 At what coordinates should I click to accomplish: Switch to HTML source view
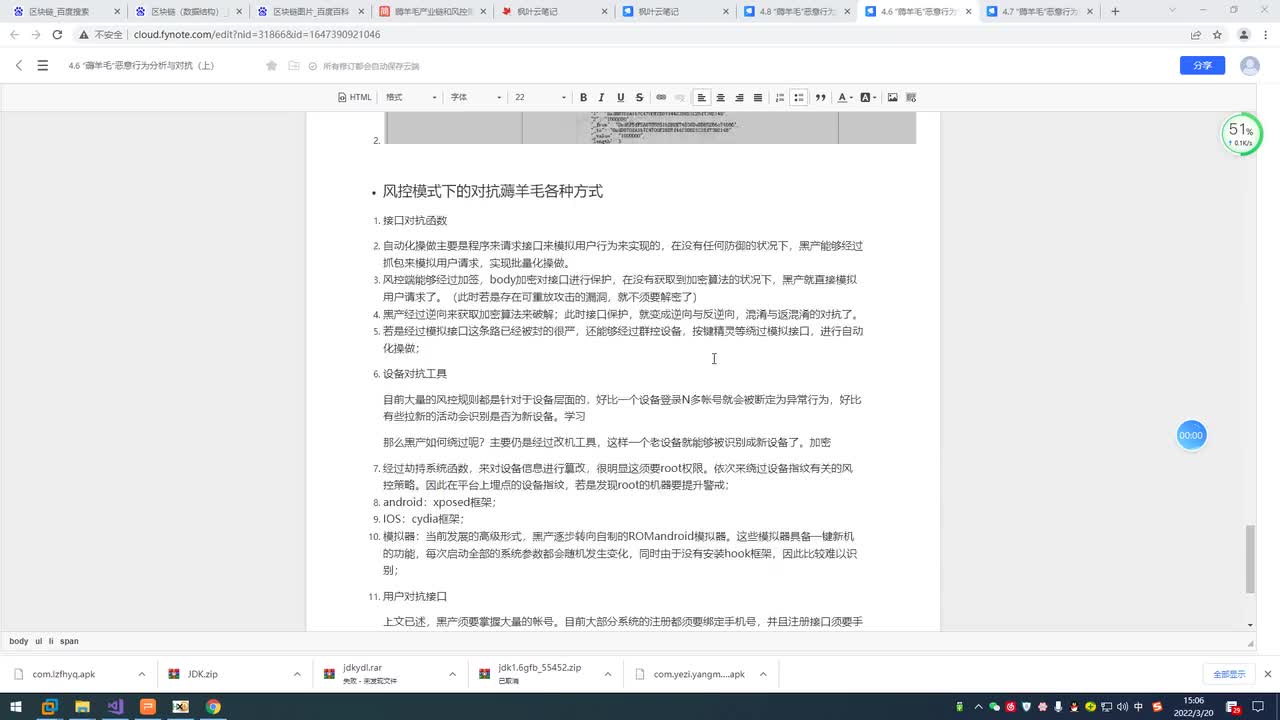(x=355, y=97)
